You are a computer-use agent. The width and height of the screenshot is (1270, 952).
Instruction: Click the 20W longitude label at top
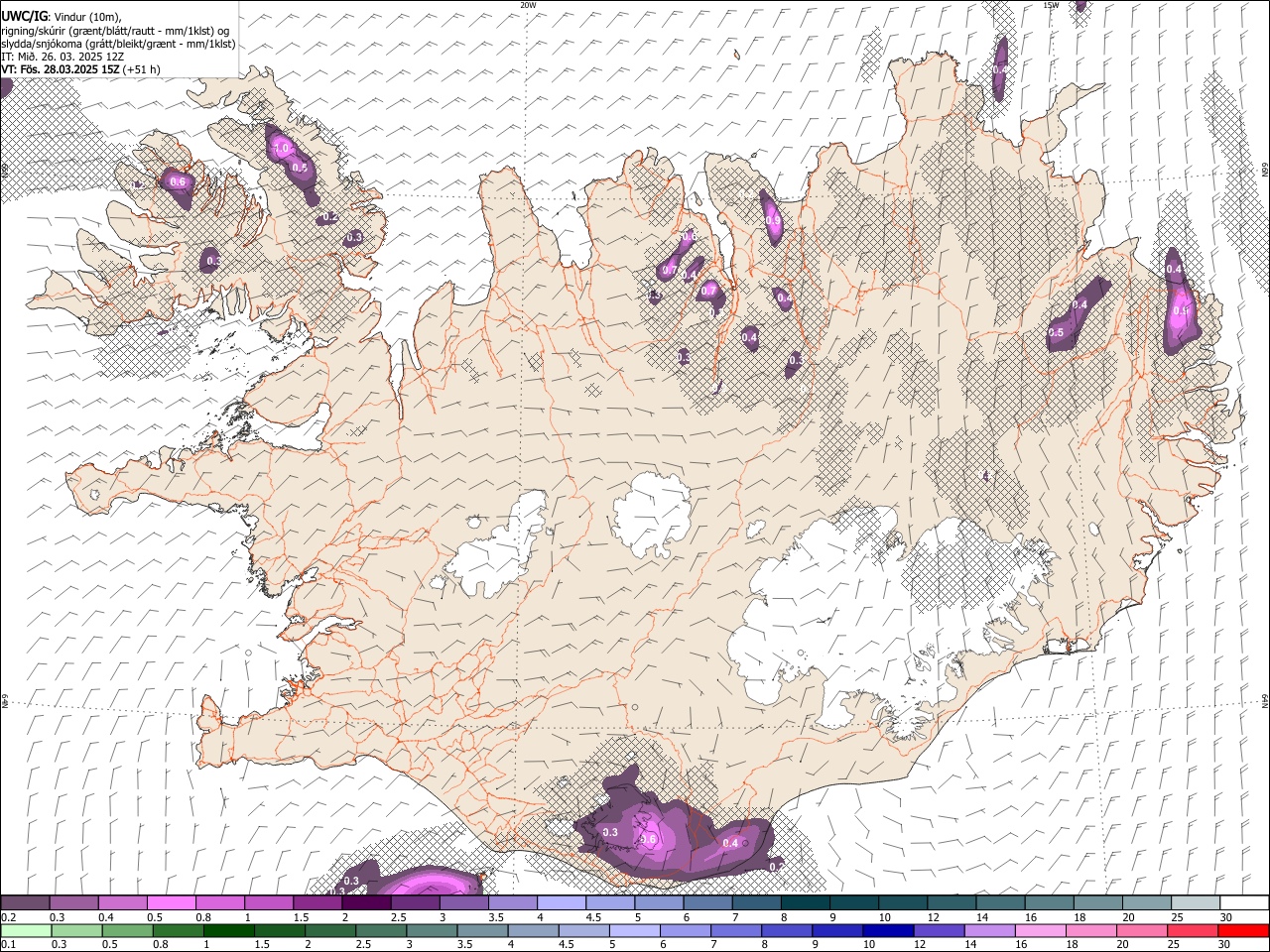[x=528, y=5]
